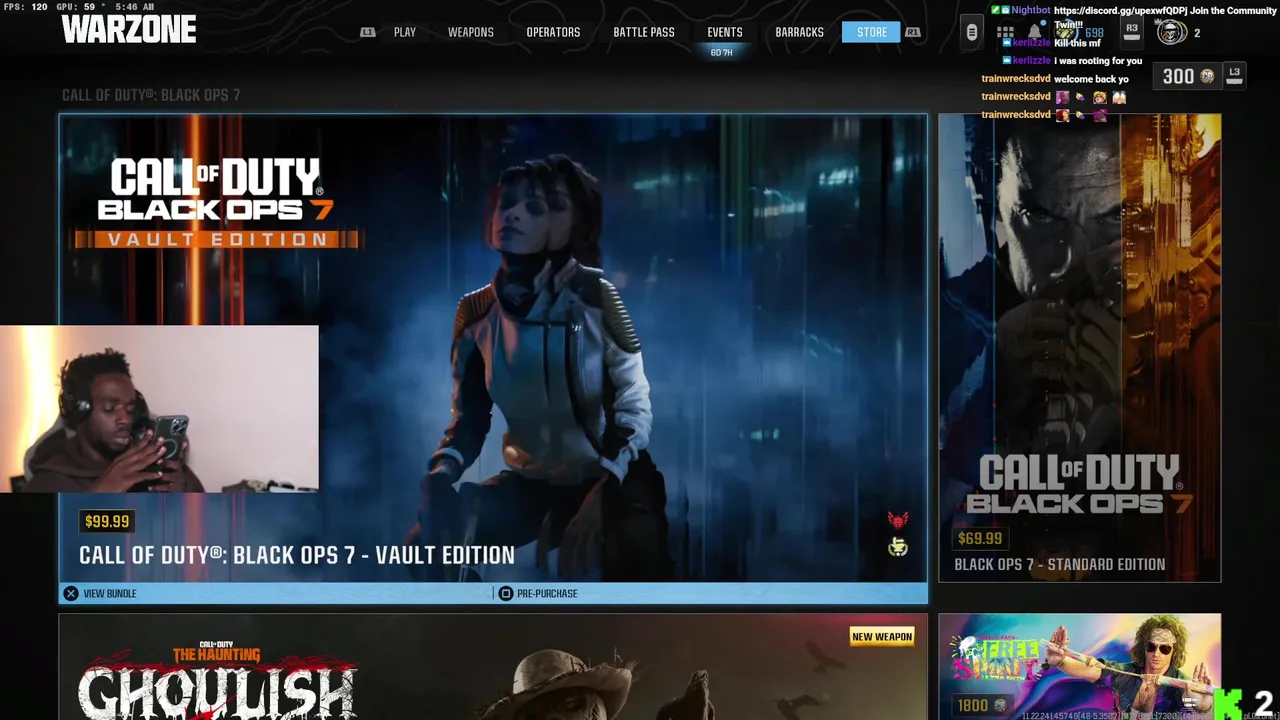1280x720 pixels.
Task: Go to the BATTLE PASS tab
Action: pyautogui.click(x=644, y=32)
